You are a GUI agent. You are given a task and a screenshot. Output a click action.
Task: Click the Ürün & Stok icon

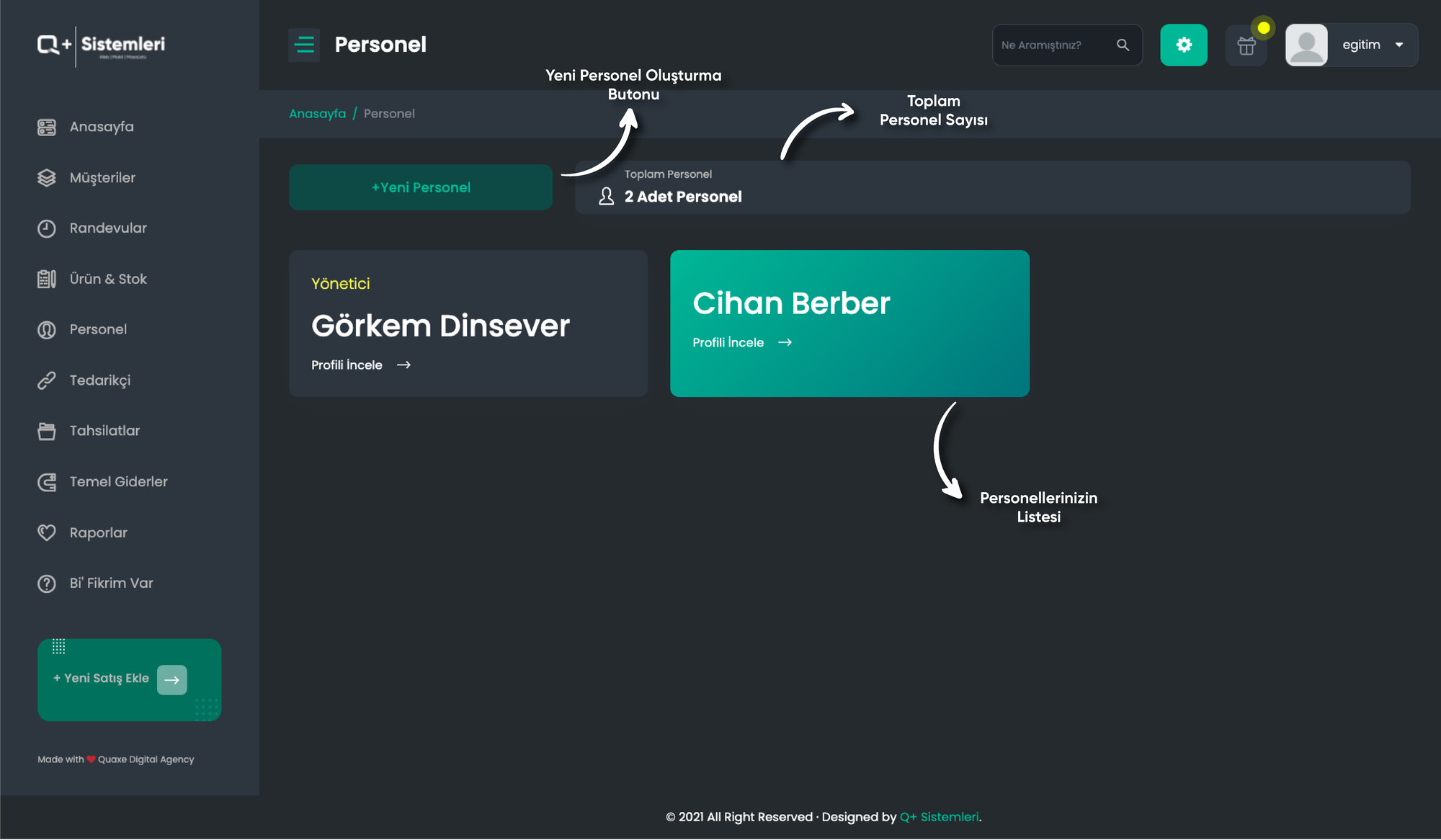pyautogui.click(x=46, y=279)
